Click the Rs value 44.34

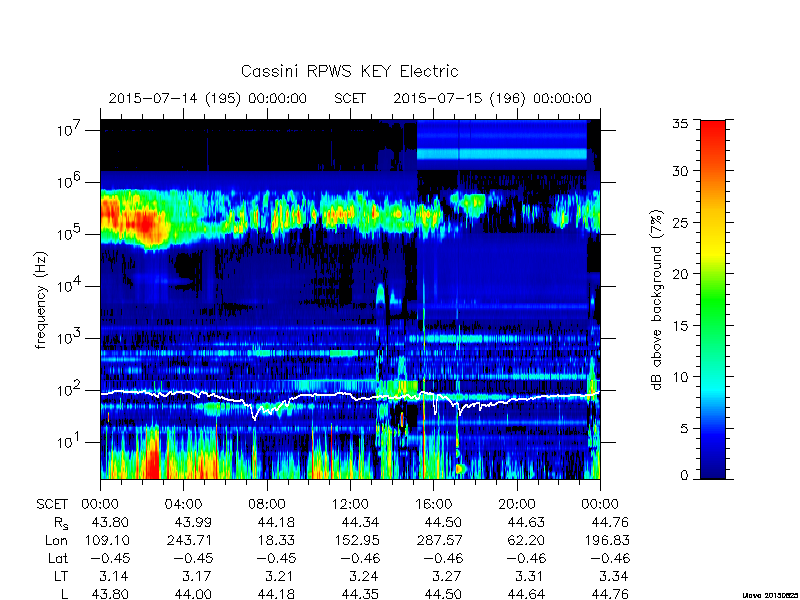pyautogui.click(x=360, y=522)
